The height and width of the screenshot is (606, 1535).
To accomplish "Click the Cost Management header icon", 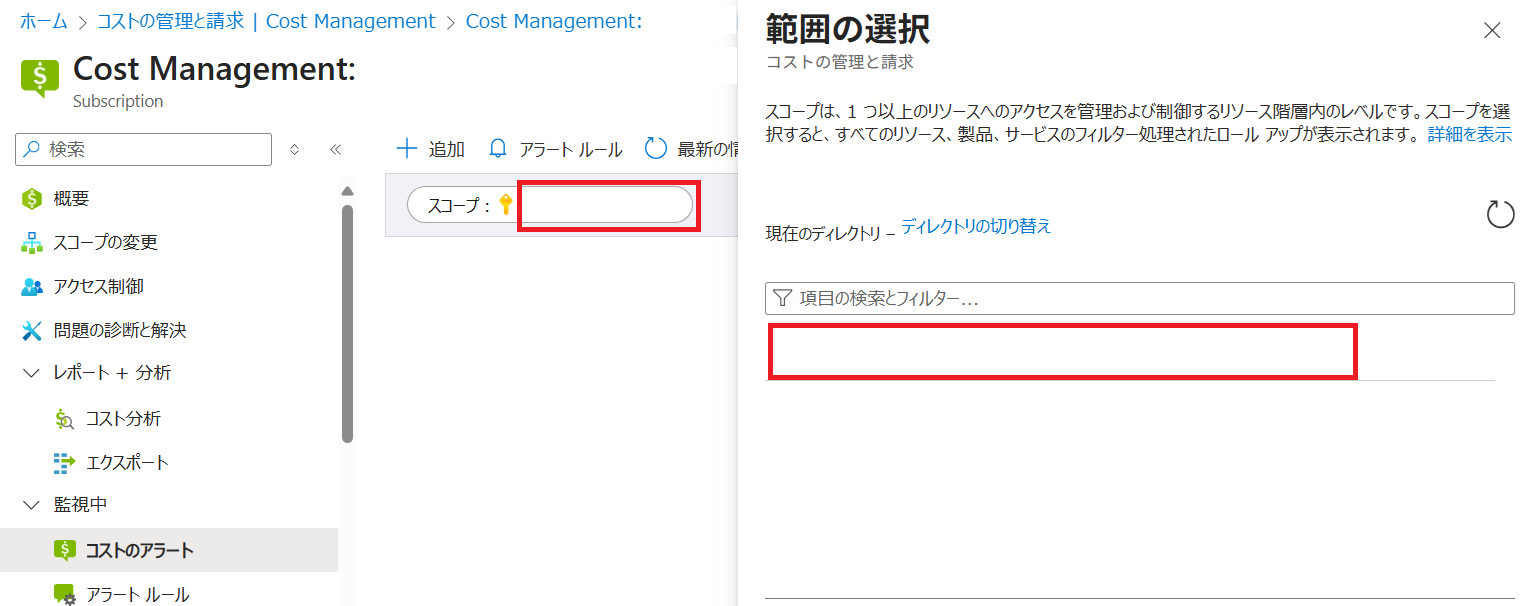I will (x=40, y=79).
